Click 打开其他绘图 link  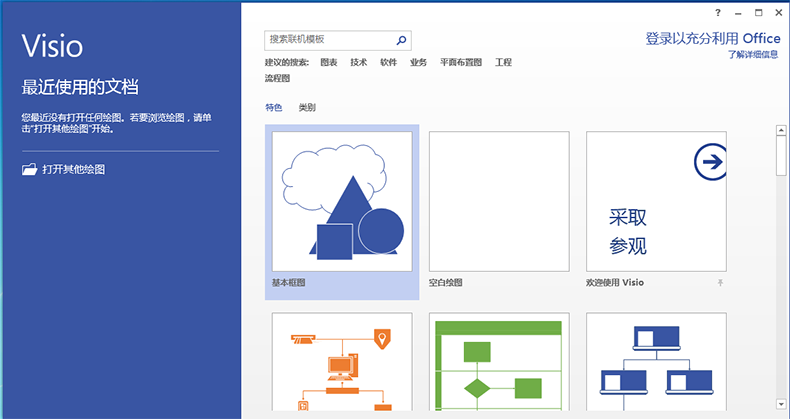(74, 170)
